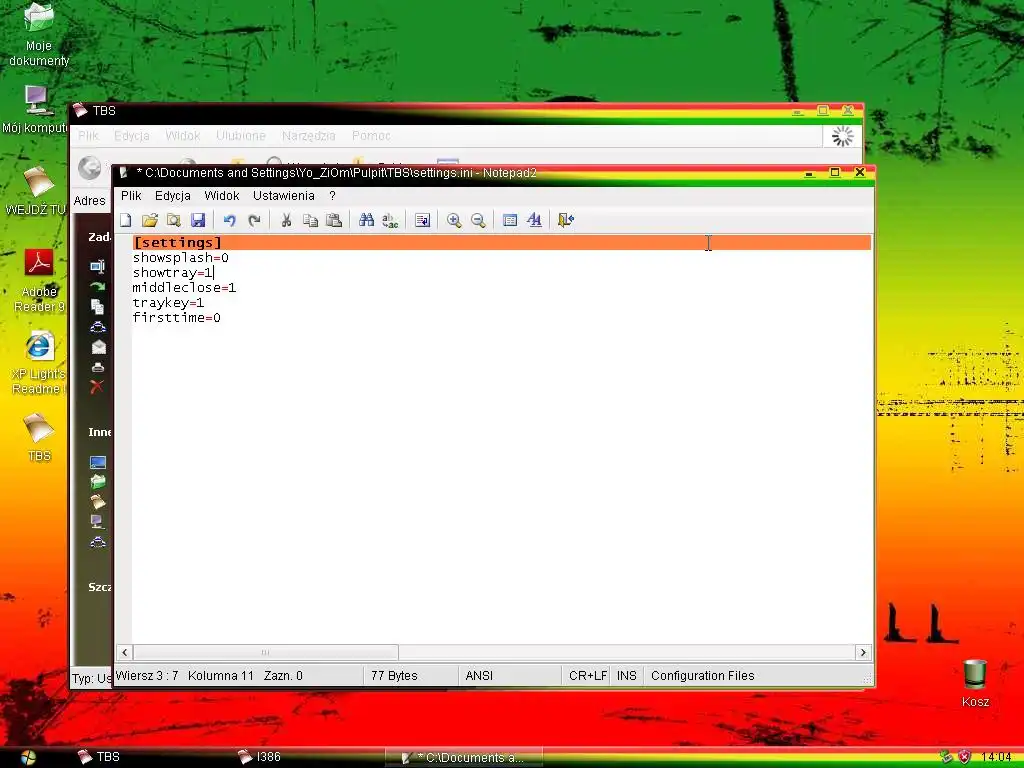The width and height of the screenshot is (1024, 768).
Task: Open a file via Notepad2 toolbar
Action: [x=150, y=220]
